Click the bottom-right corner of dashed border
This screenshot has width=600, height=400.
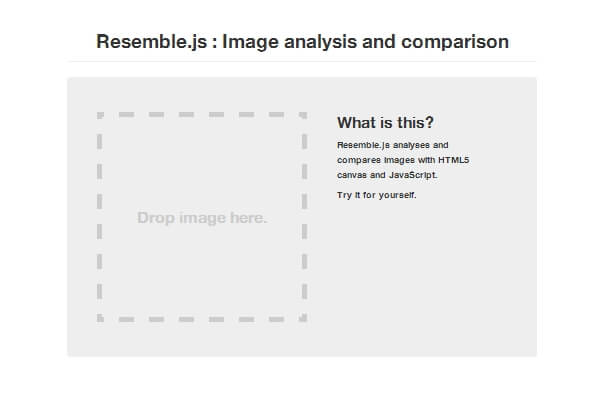[304, 318]
